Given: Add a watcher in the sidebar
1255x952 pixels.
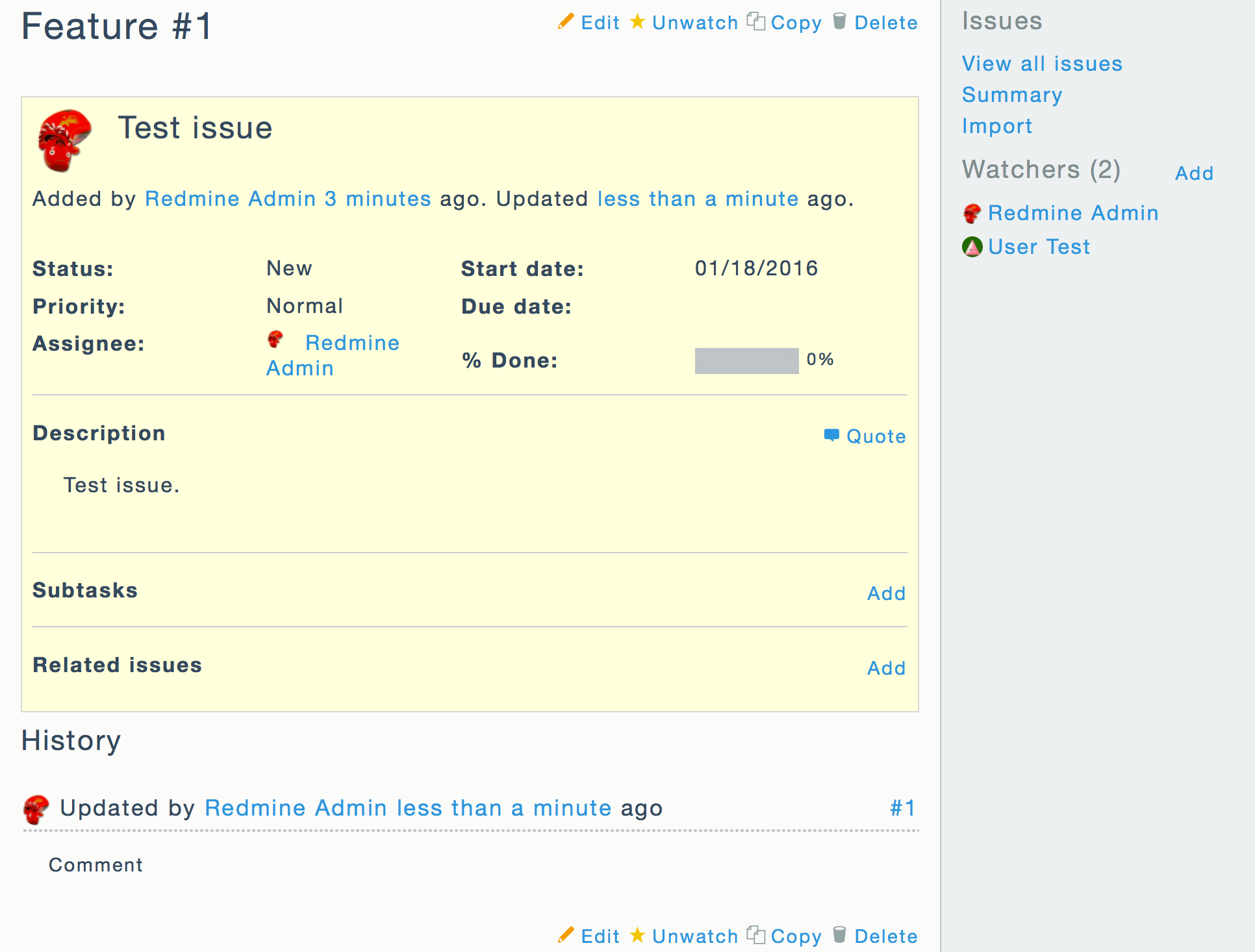Looking at the screenshot, I should click(1194, 173).
